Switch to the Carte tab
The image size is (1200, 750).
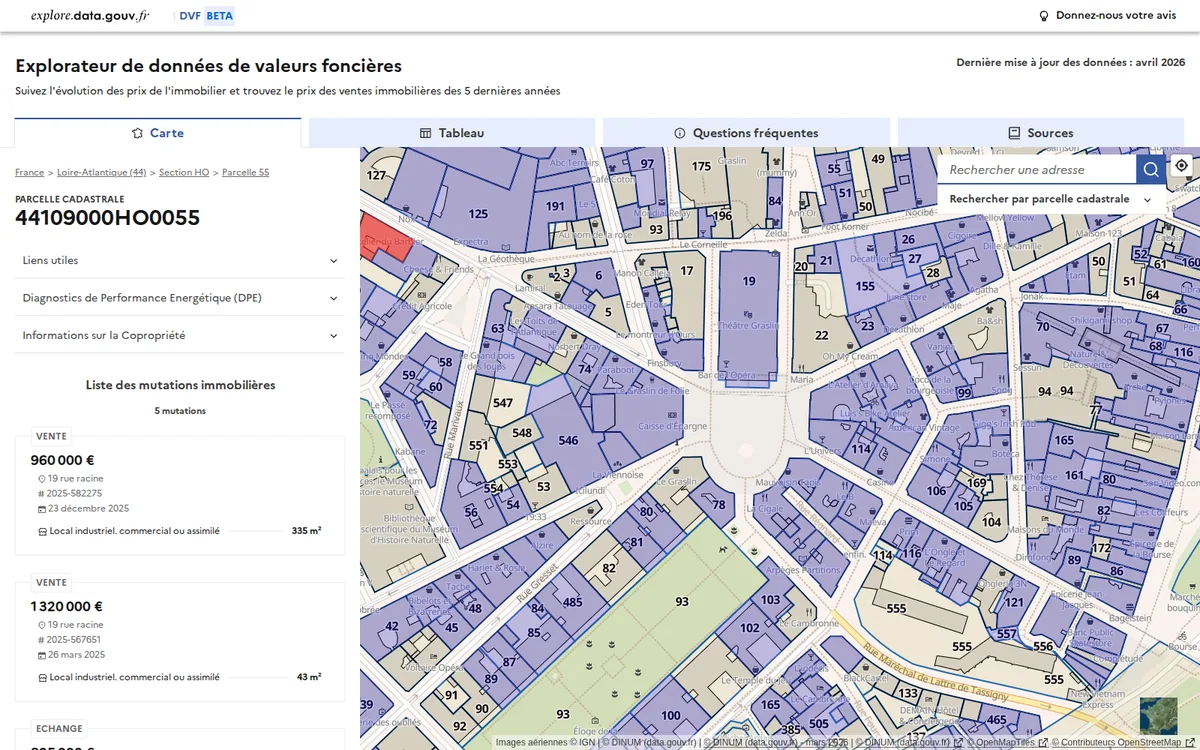[158, 133]
